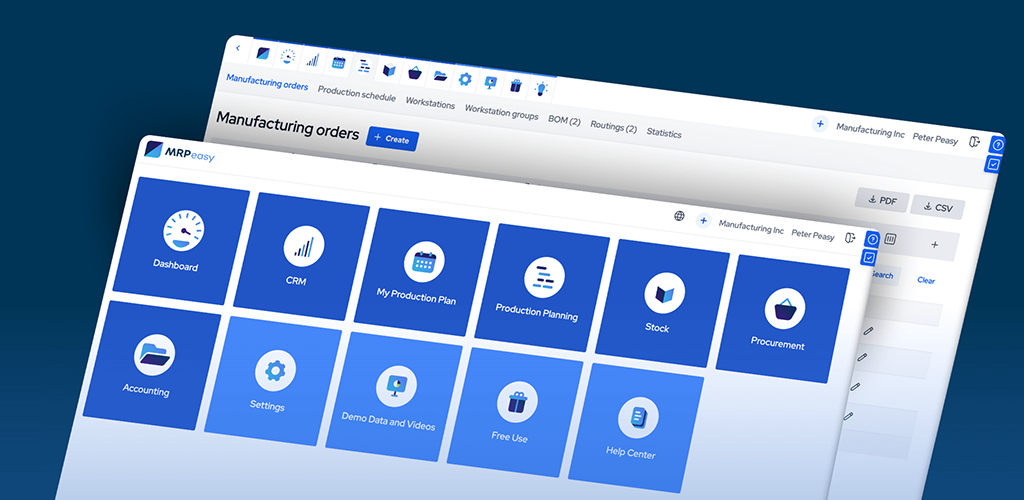Open the Settings gear icon in rear toolbar
Viewport: 1024px width, 500px height.
(x=465, y=79)
